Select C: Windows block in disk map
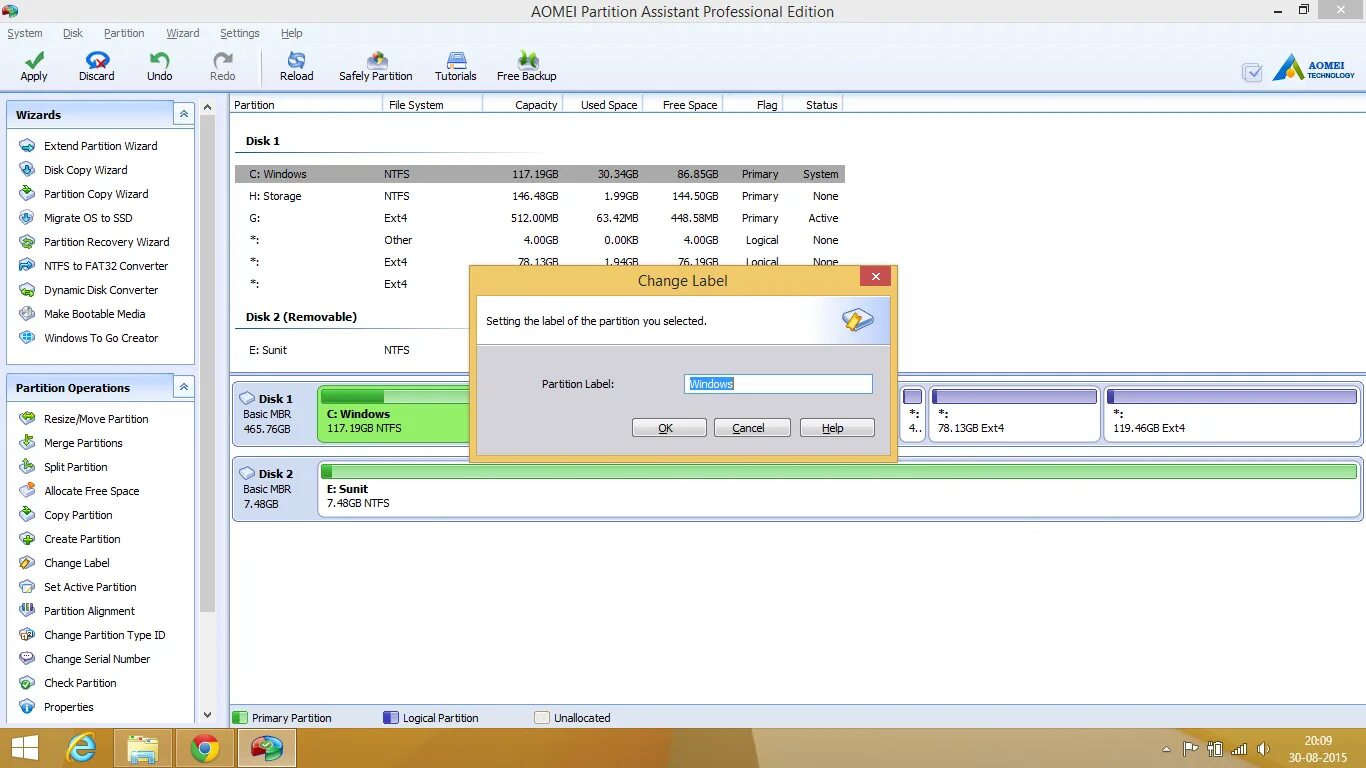This screenshot has height=768, width=1366. click(394, 414)
